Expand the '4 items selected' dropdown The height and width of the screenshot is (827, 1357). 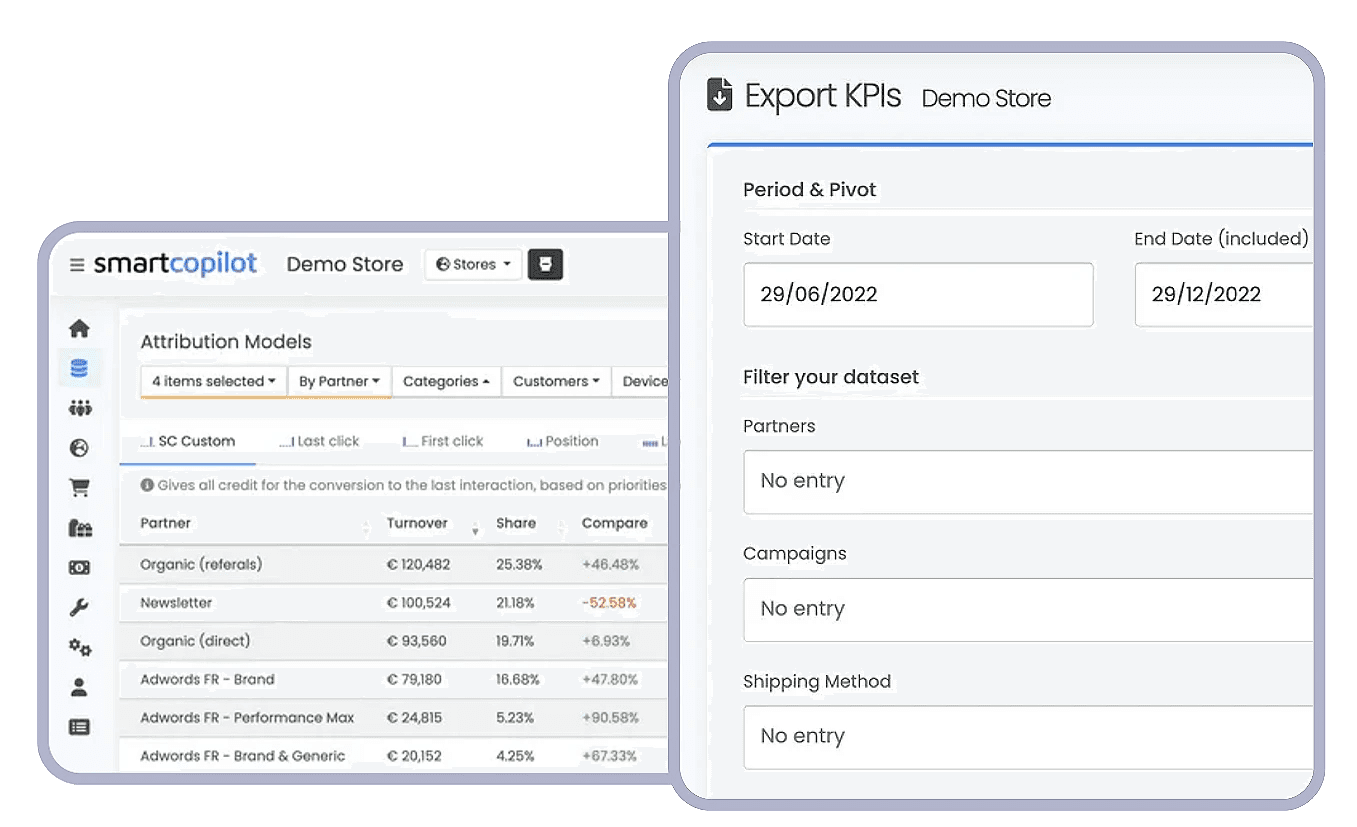[x=213, y=381]
